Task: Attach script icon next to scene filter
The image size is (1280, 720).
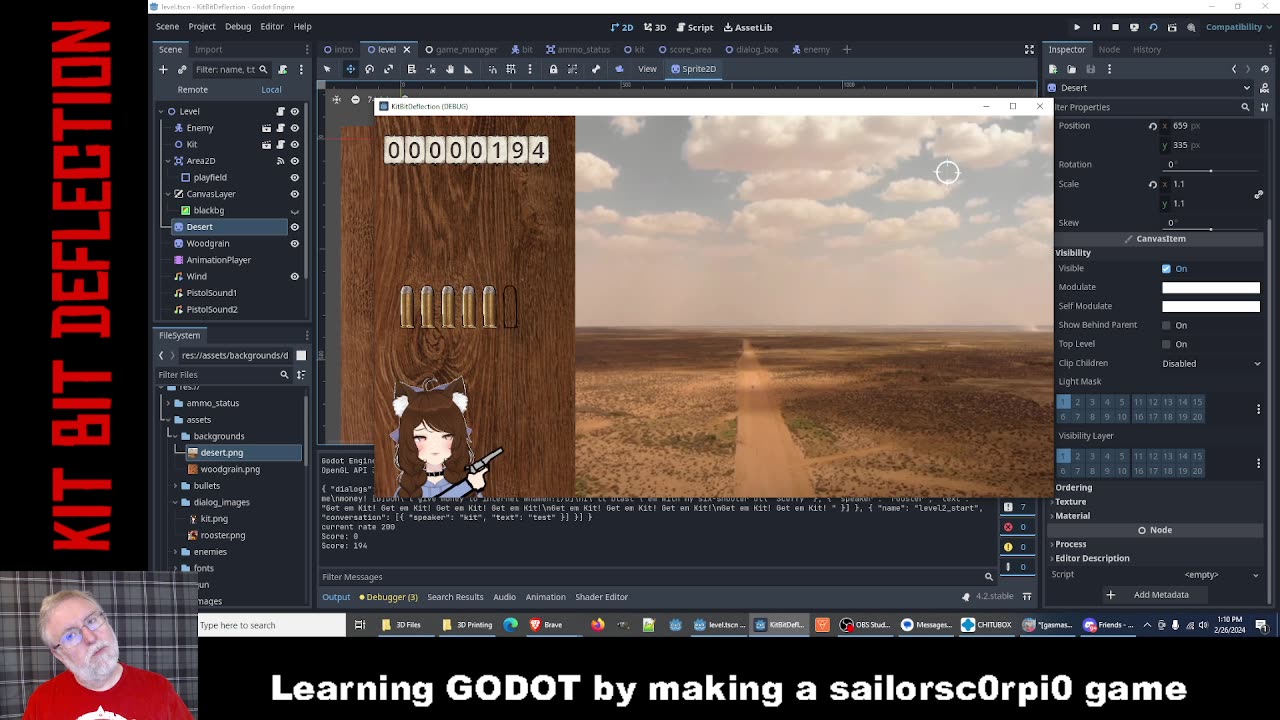Action: (x=283, y=69)
